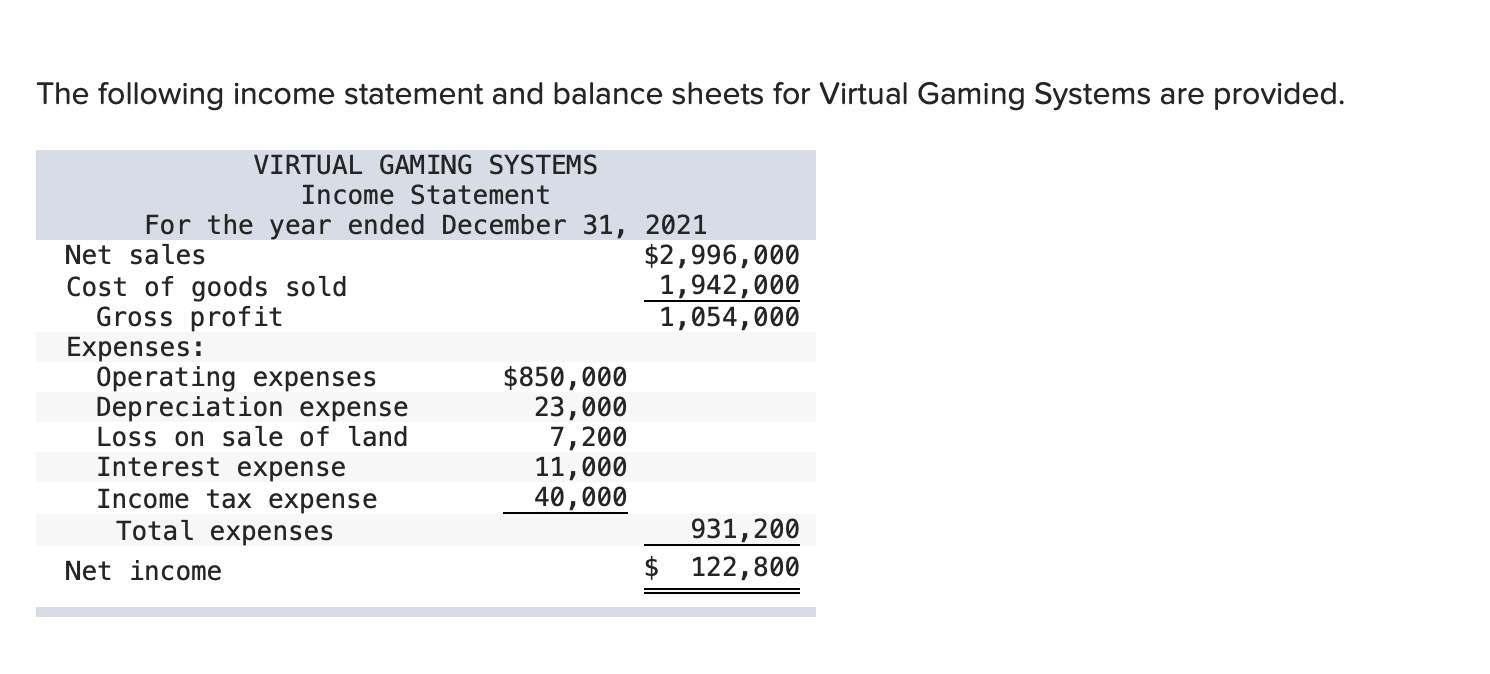Click the fiscal year line ending December 31, 2021

click(426, 225)
